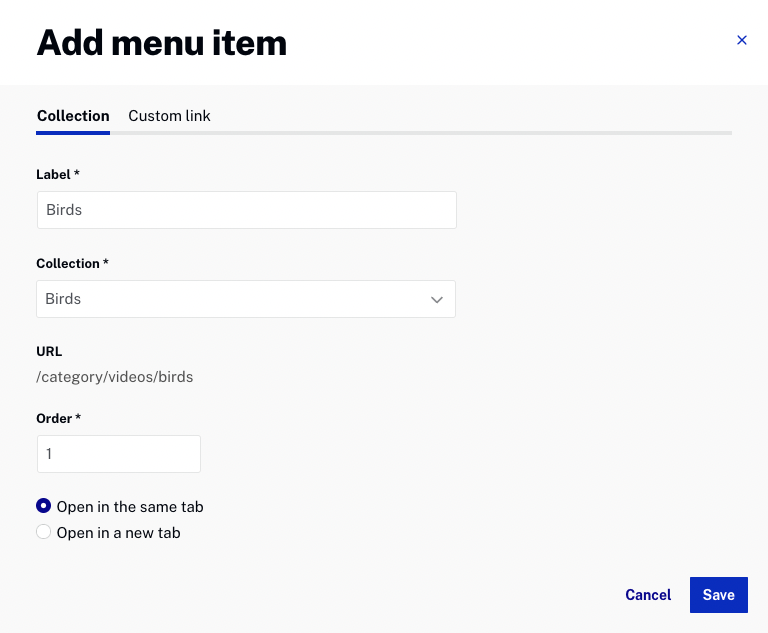Click the blue underline beneath Collection tab
This screenshot has height=633, width=768.
tap(73, 133)
